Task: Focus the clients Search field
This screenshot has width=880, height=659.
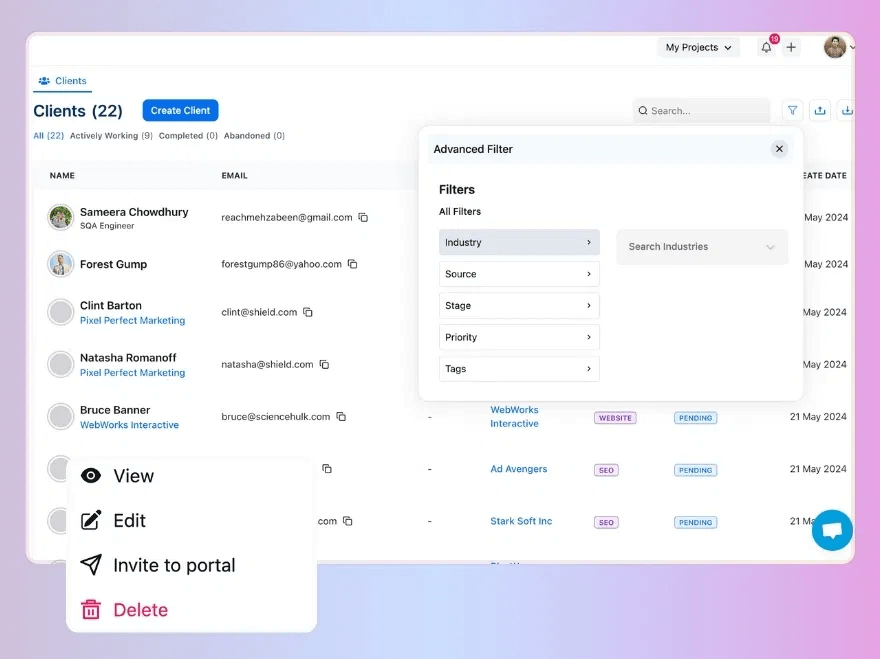Action: coord(702,111)
